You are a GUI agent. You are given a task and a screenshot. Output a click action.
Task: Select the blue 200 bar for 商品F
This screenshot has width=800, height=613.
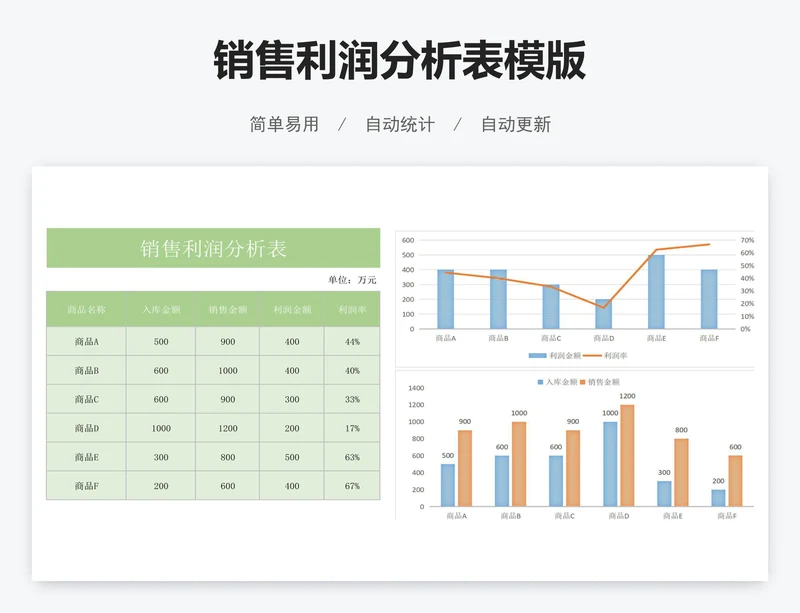tap(718, 498)
